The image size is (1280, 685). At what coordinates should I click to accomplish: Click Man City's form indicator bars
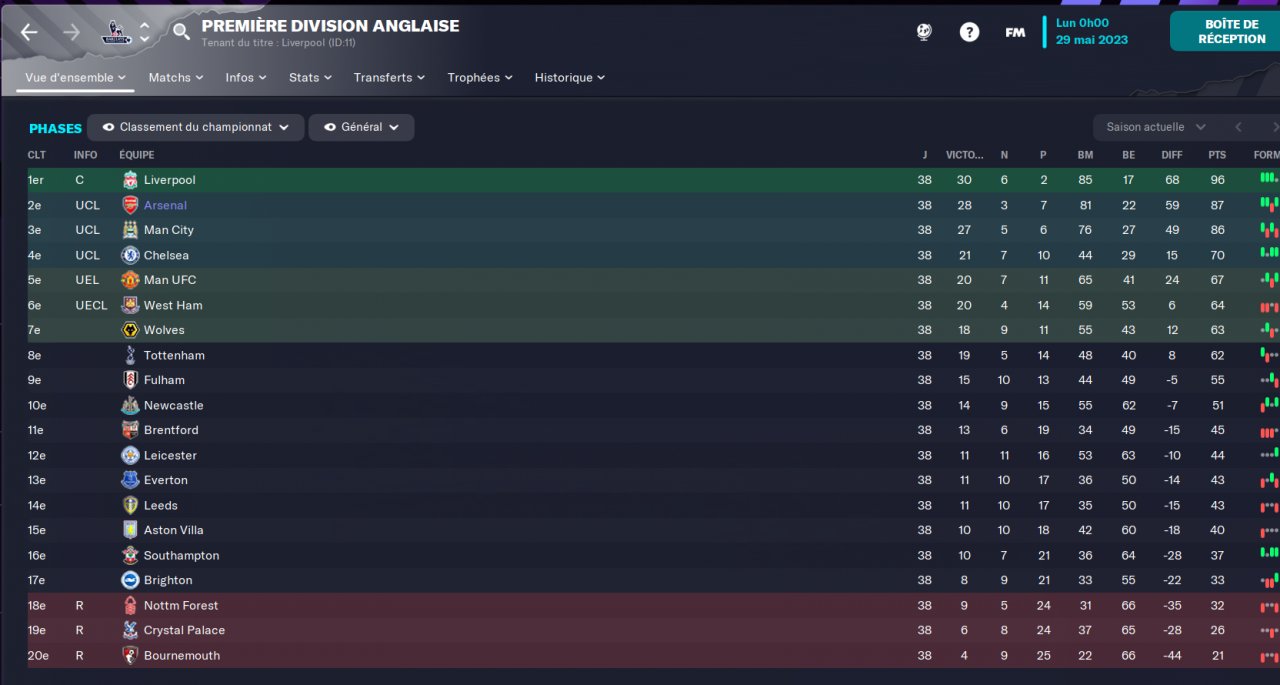click(x=1269, y=230)
